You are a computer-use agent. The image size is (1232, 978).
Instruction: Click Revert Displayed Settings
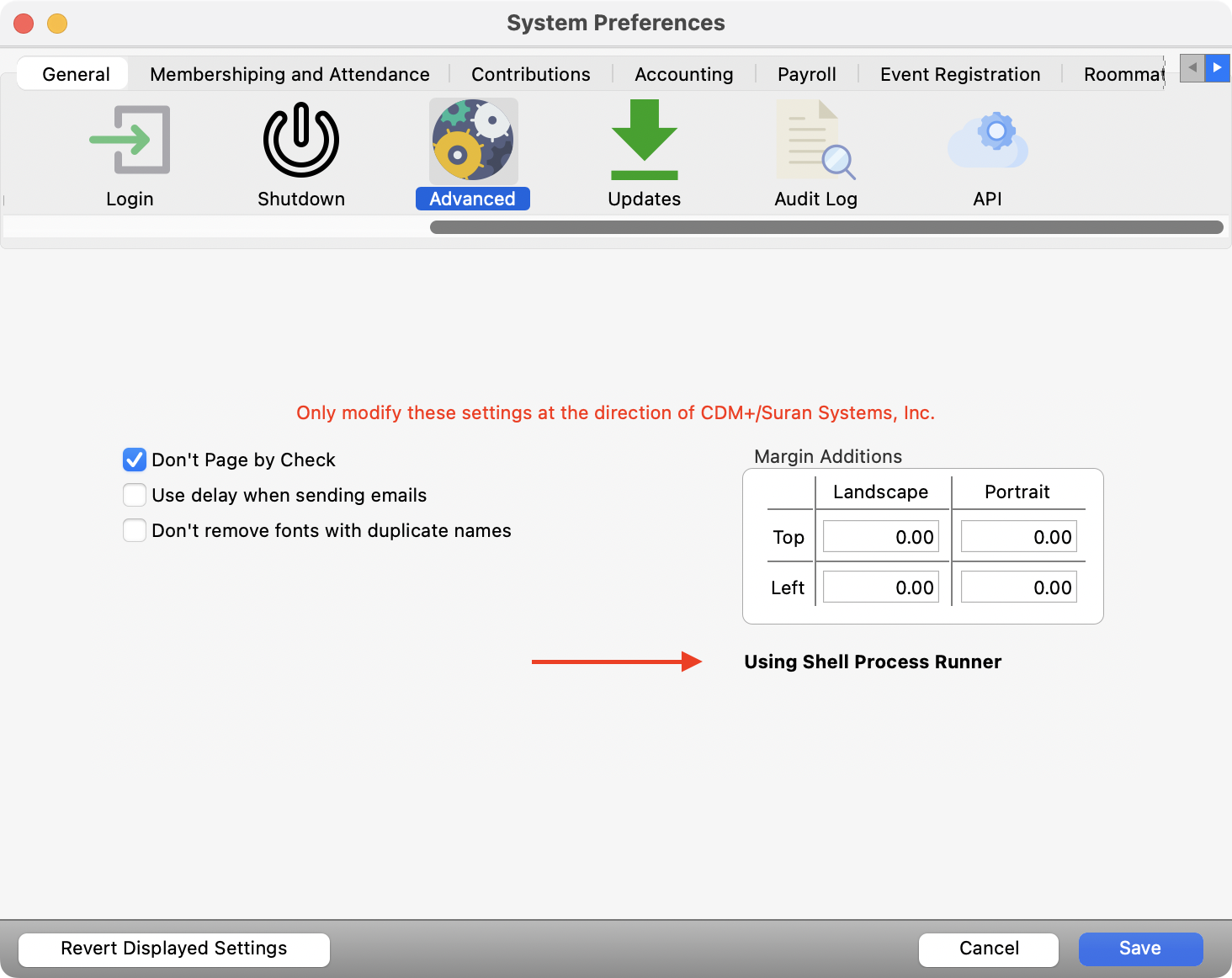[x=173, y=949]
